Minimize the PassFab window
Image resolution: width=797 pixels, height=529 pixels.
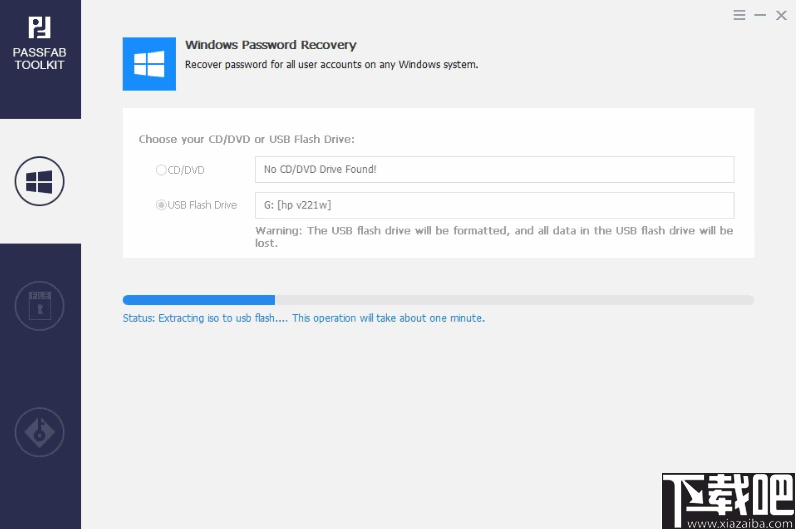pyautogui.click(x=760, y=15)
